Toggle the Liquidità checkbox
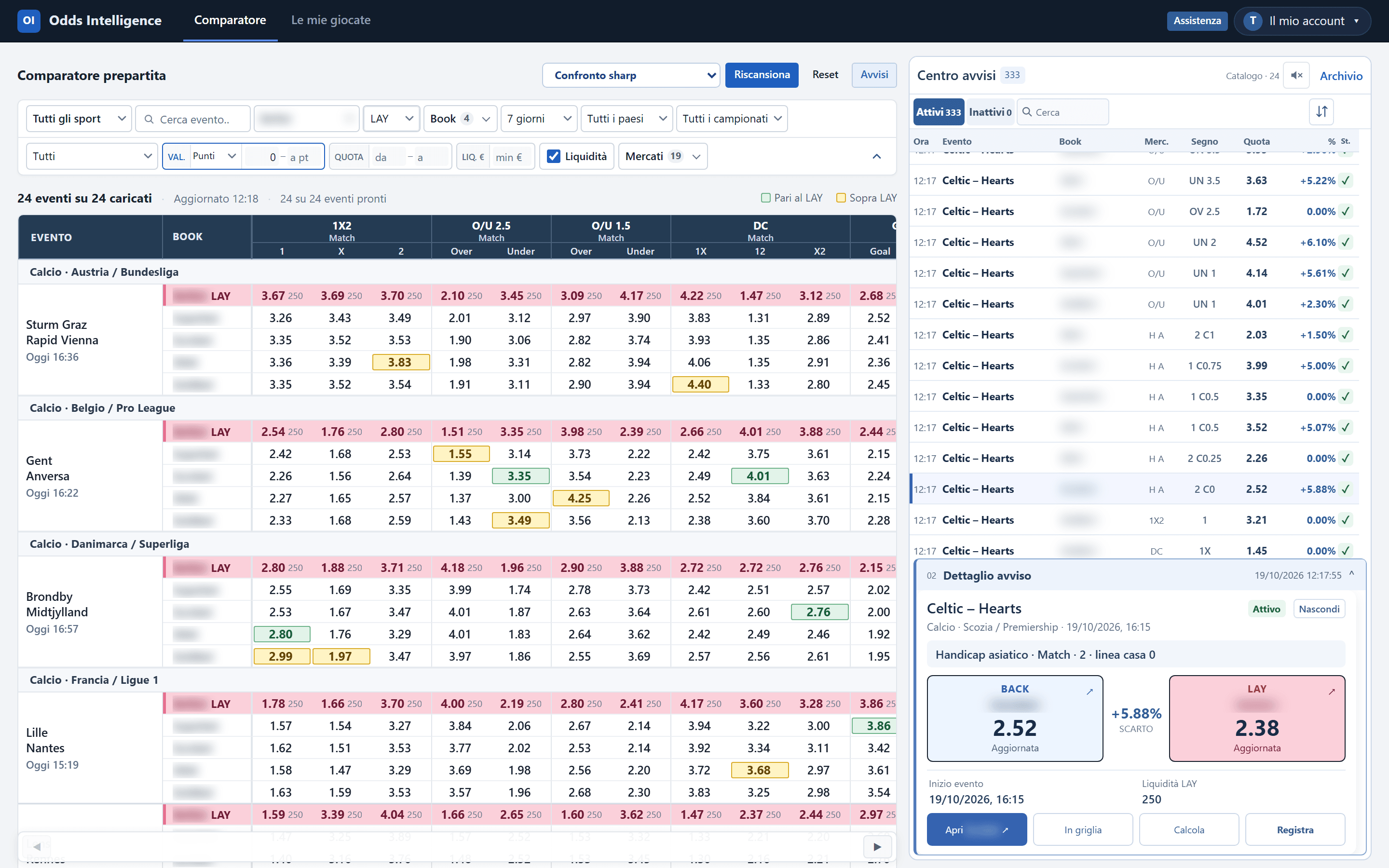Viewport: 1389px width, 868px height. 553,156
